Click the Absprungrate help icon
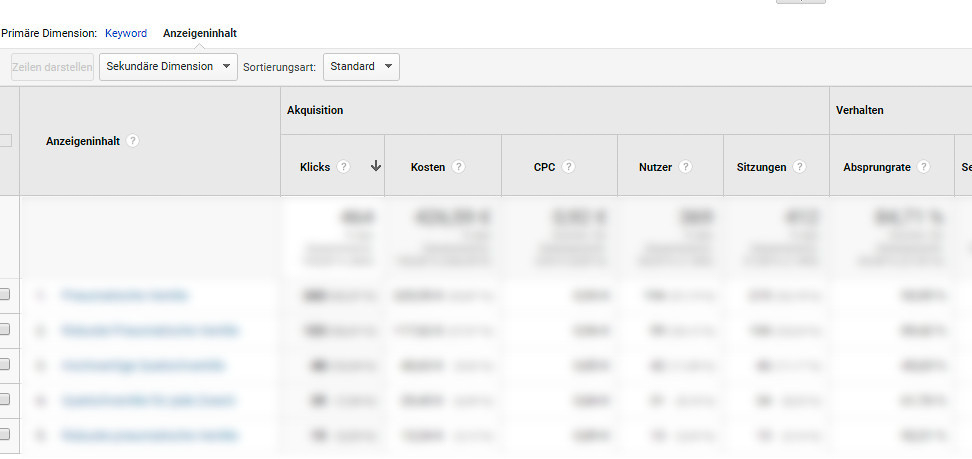 [x=923, y=167]
